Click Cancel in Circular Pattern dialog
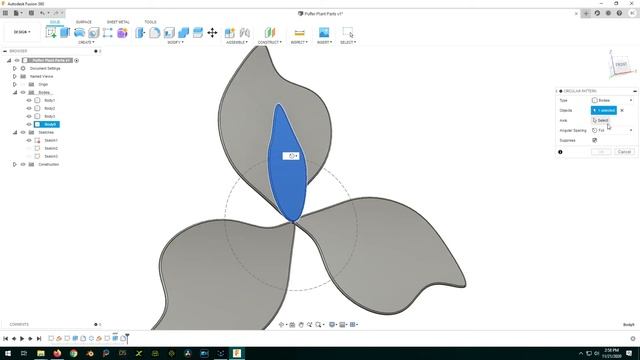The height and width of the screenshot is (360, 640). coord(624,152)
